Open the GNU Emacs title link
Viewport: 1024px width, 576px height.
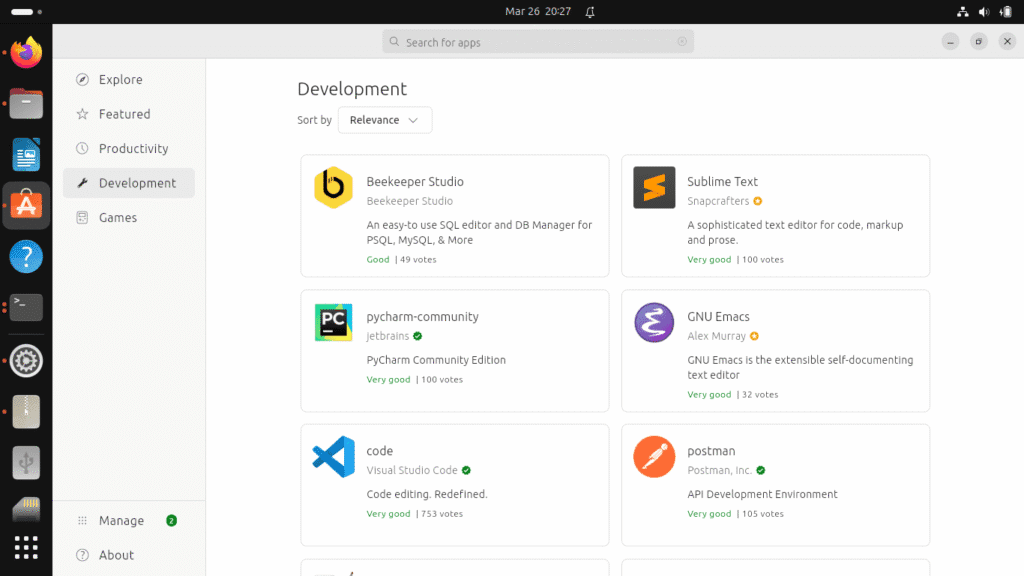pyautogui.click(x=718, y=317)
